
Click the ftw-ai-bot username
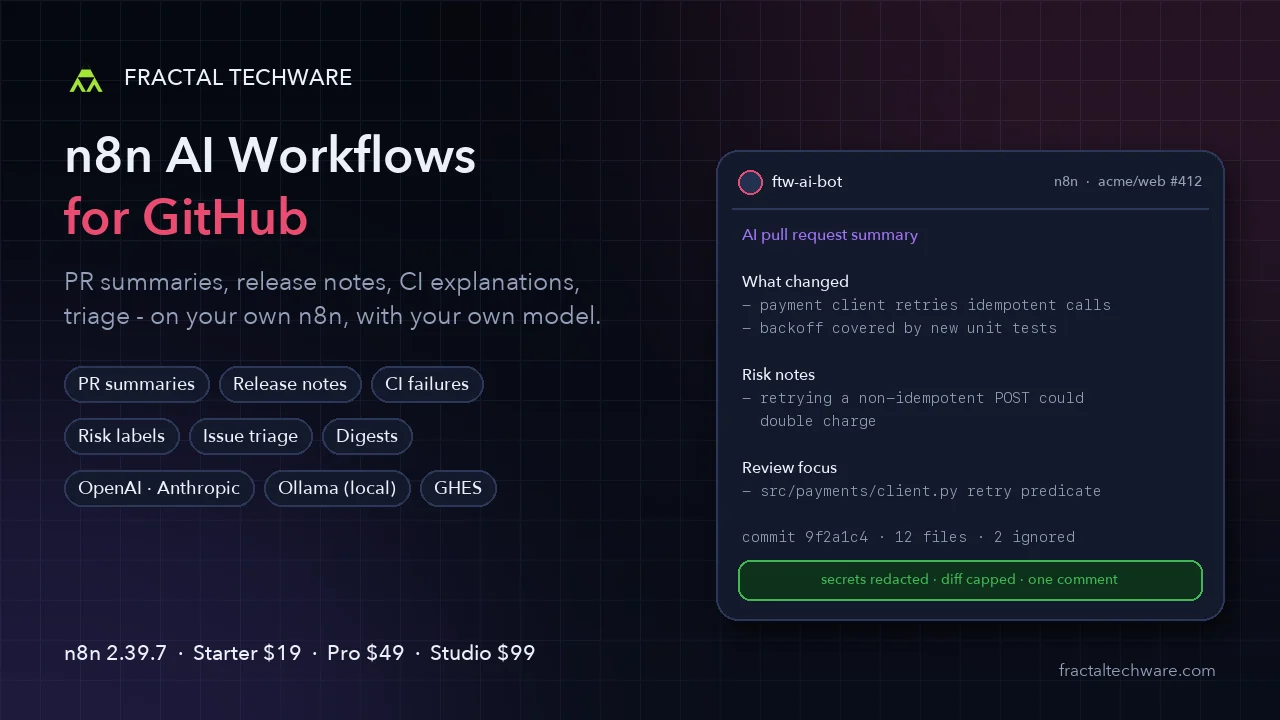[x=807, y=182]
